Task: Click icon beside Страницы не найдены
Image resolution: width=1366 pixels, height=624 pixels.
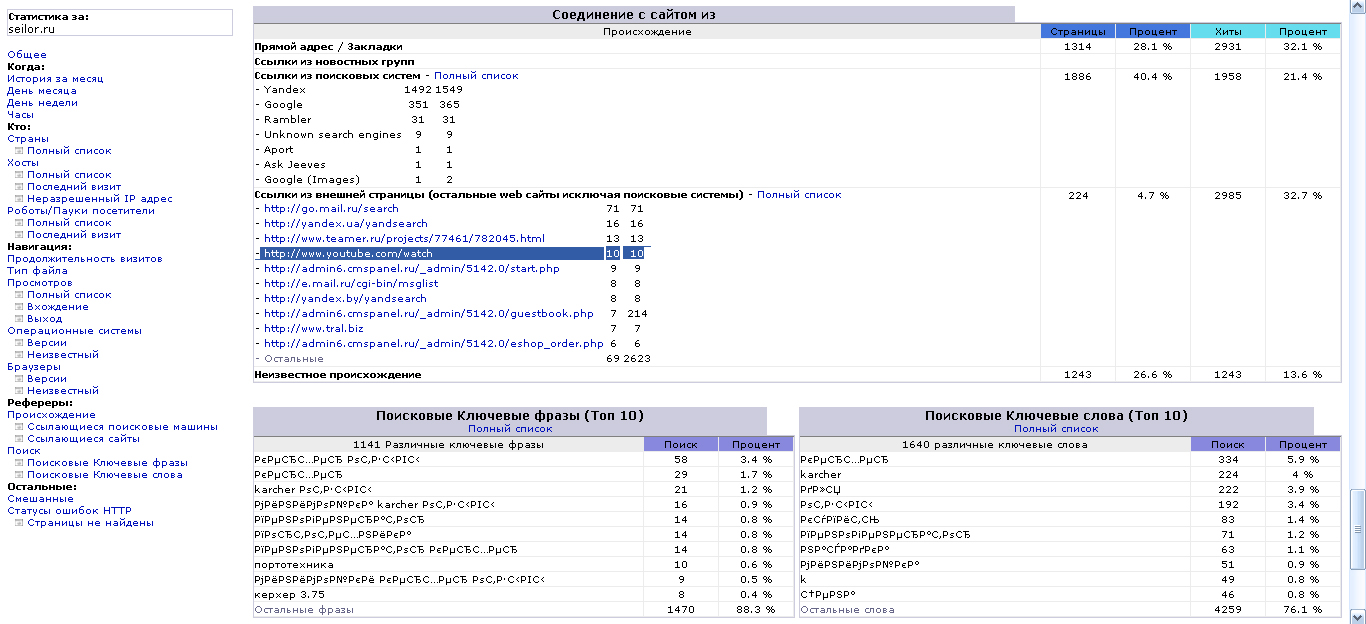Action: [19, 523]
